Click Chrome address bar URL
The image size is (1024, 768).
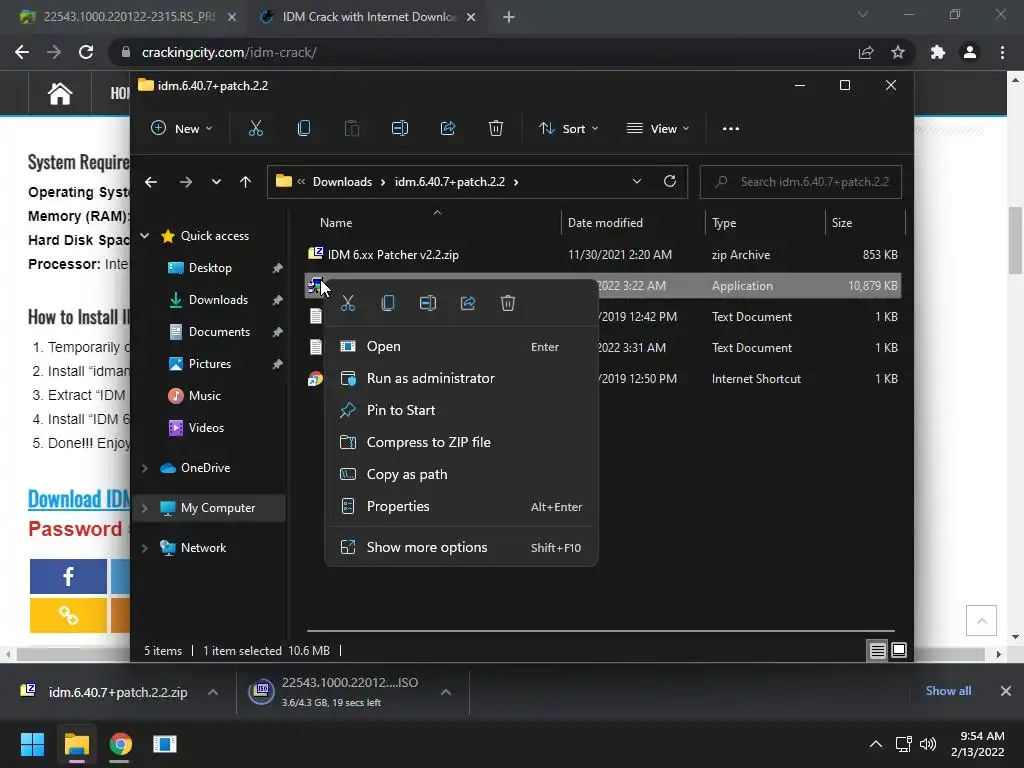click(x=229, y=52)
